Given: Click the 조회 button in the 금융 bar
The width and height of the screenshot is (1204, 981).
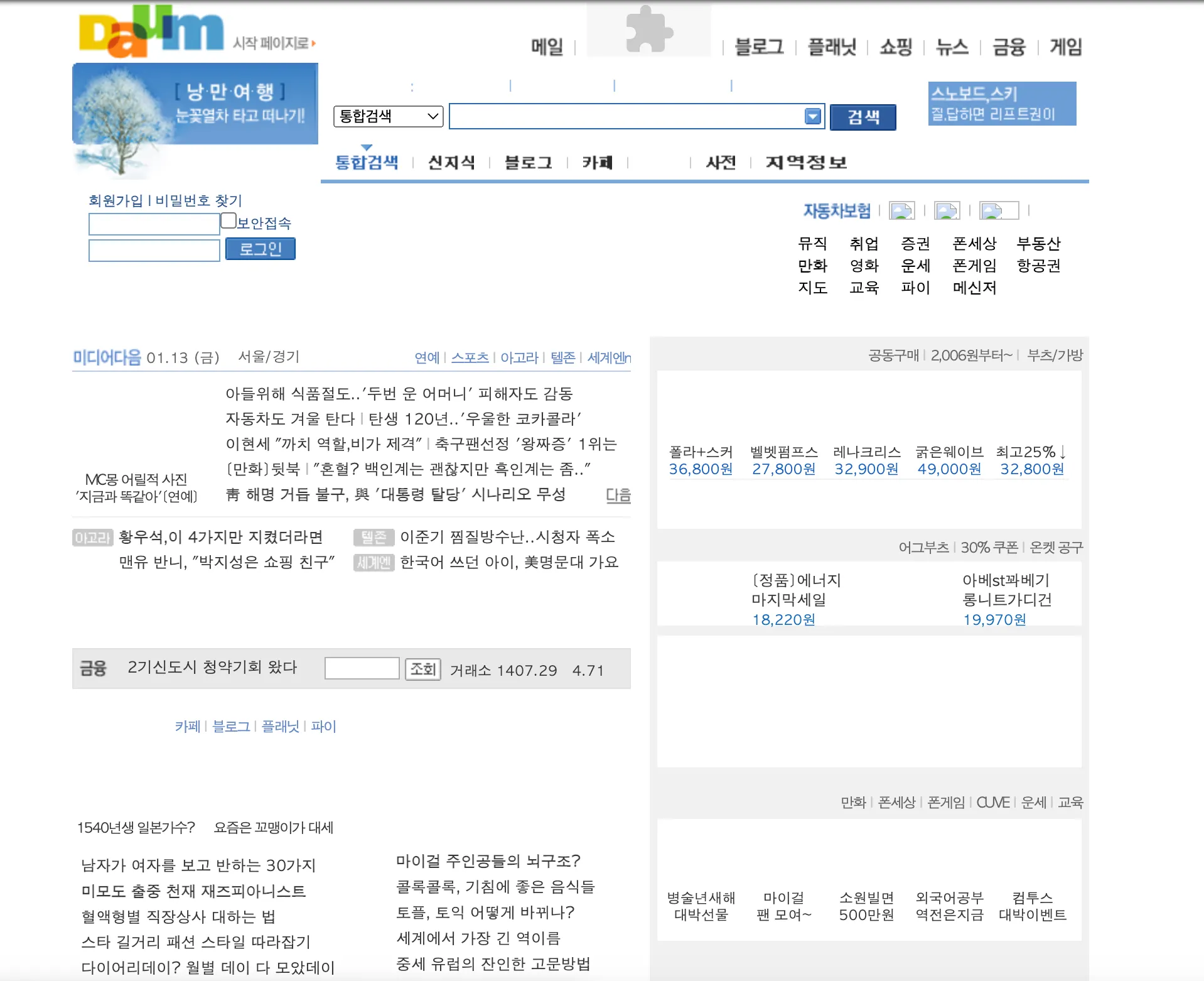Looking at the screenshot, I should click(x=423, y=669).
